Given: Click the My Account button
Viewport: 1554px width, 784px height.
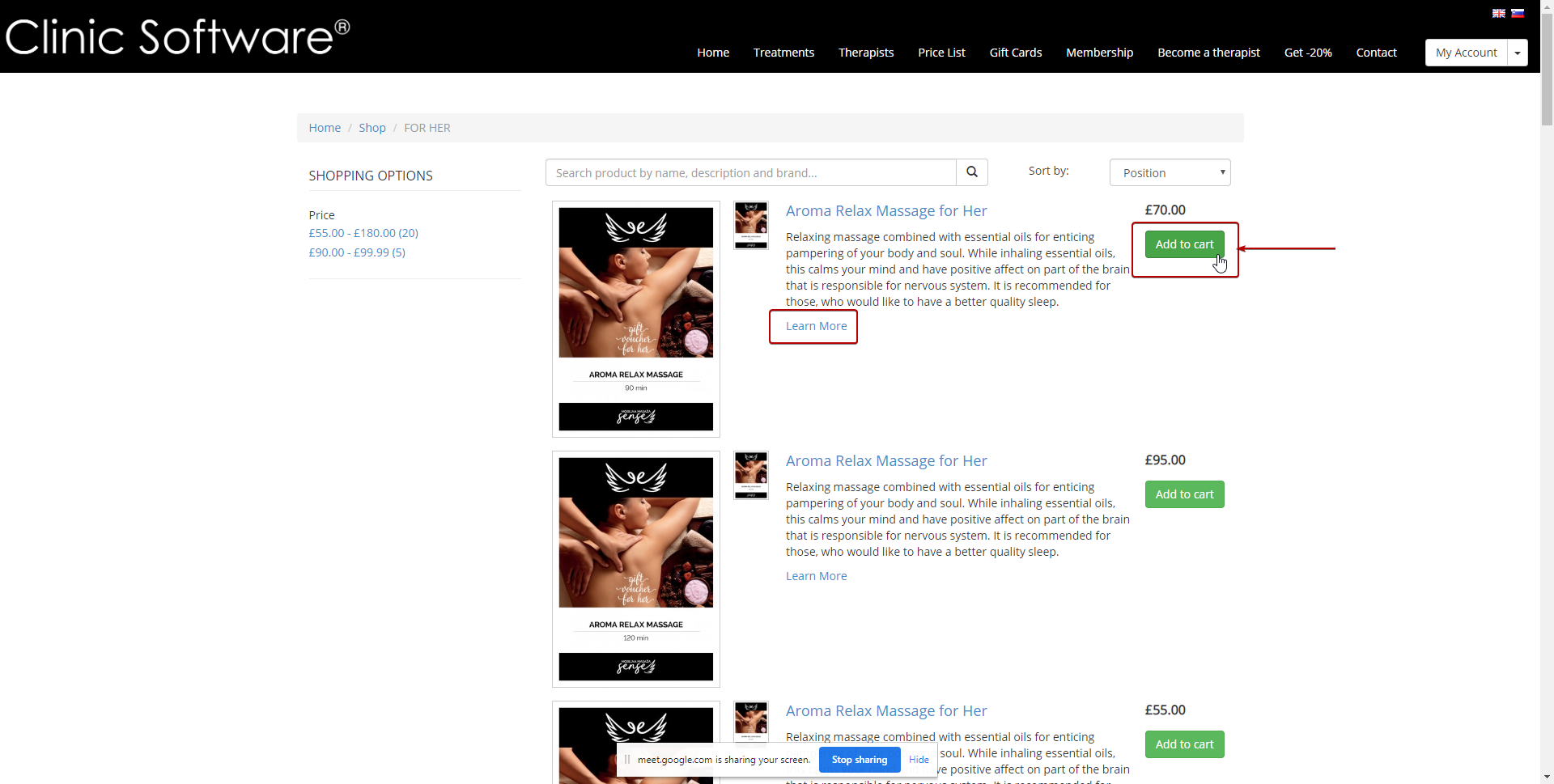Looking at the screenshot, I should [x=1466, y=53].
